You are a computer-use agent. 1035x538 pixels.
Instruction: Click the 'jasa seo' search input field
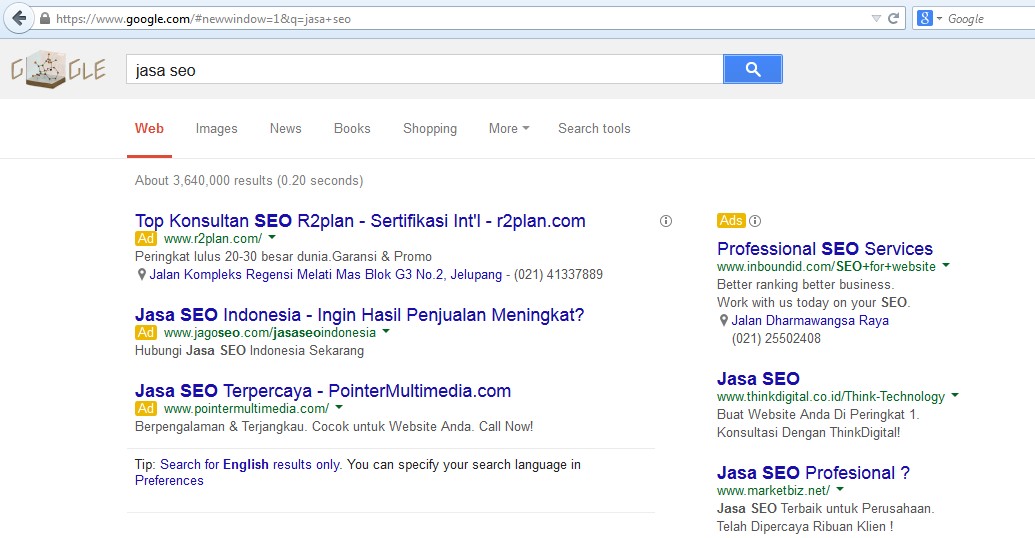[x=424, y=69]
